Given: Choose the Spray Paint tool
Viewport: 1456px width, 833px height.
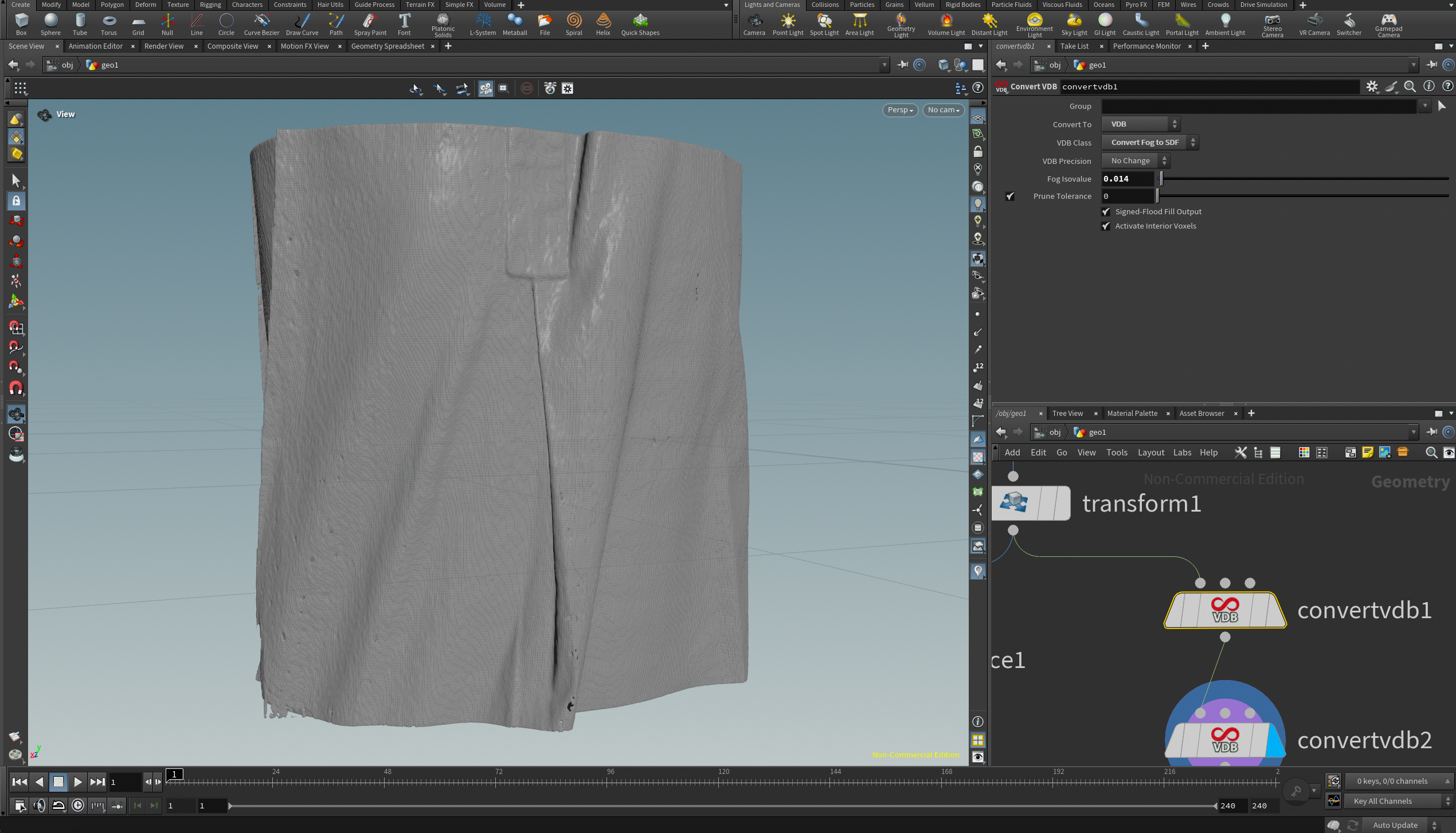Looking at the screenshot, I should (370, 24).
